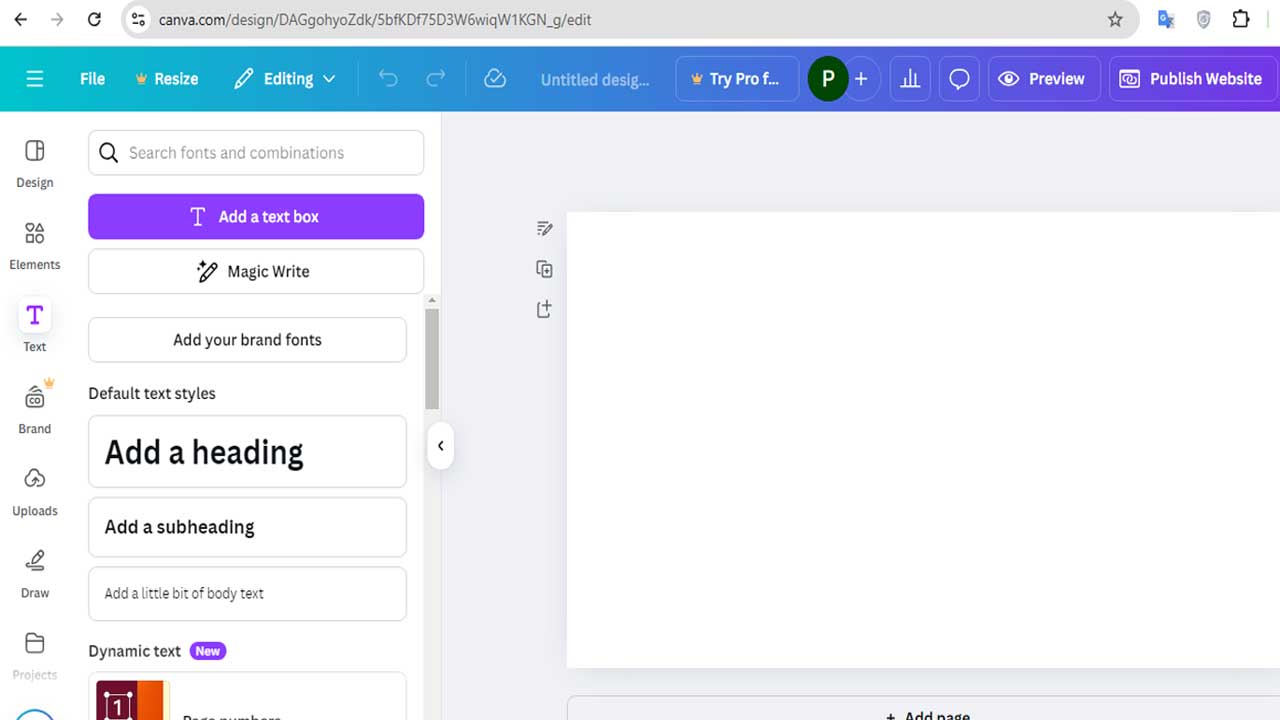Bookmark this page with the star icon
The image size is (1280, 720).
pos(1115,19)
